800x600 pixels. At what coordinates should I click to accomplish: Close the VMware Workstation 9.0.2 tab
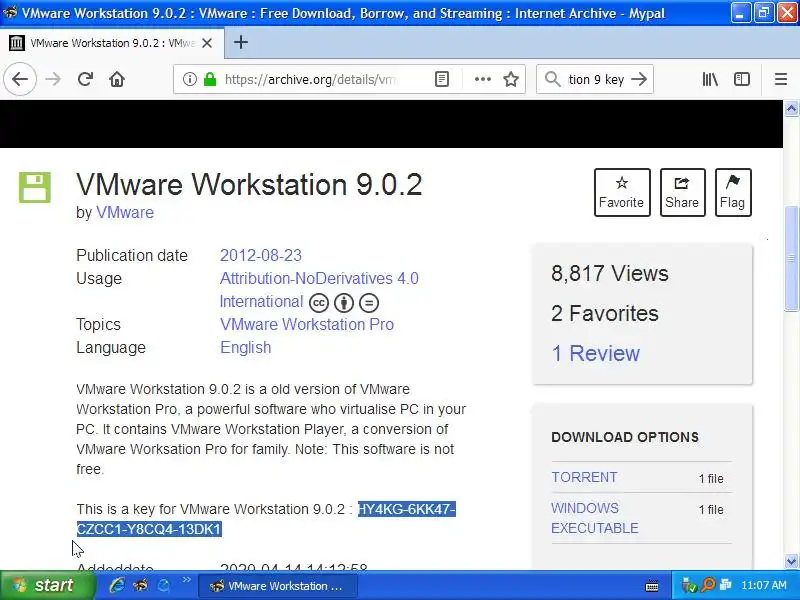(x=207, y=43)
